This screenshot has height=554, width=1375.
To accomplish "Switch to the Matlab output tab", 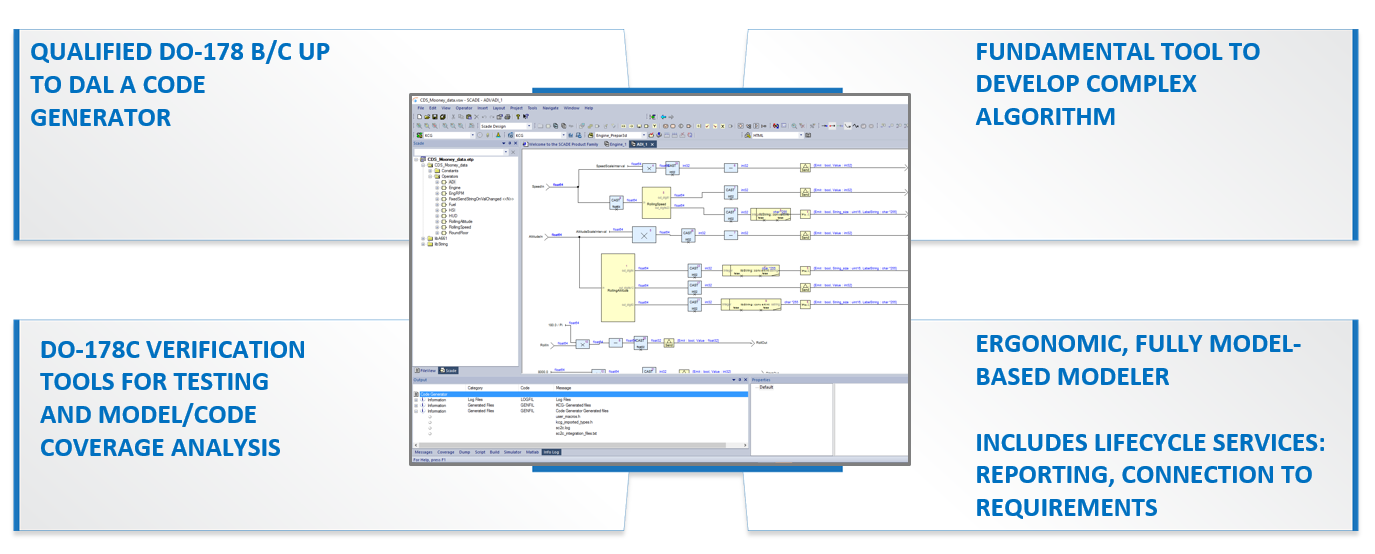I will tap(532, 452).
